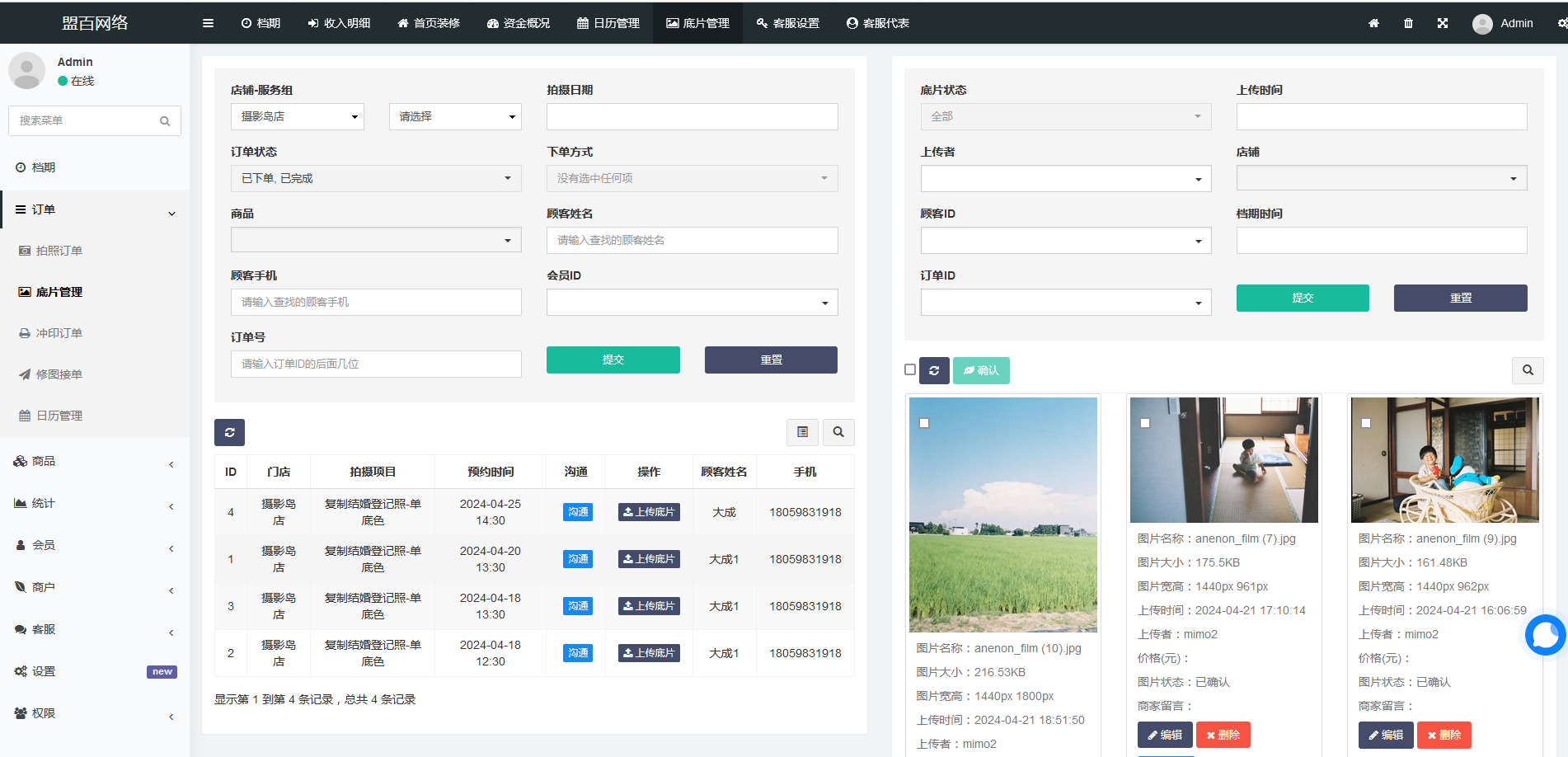Open the 上传者 dropdown

coord(1065,179)
